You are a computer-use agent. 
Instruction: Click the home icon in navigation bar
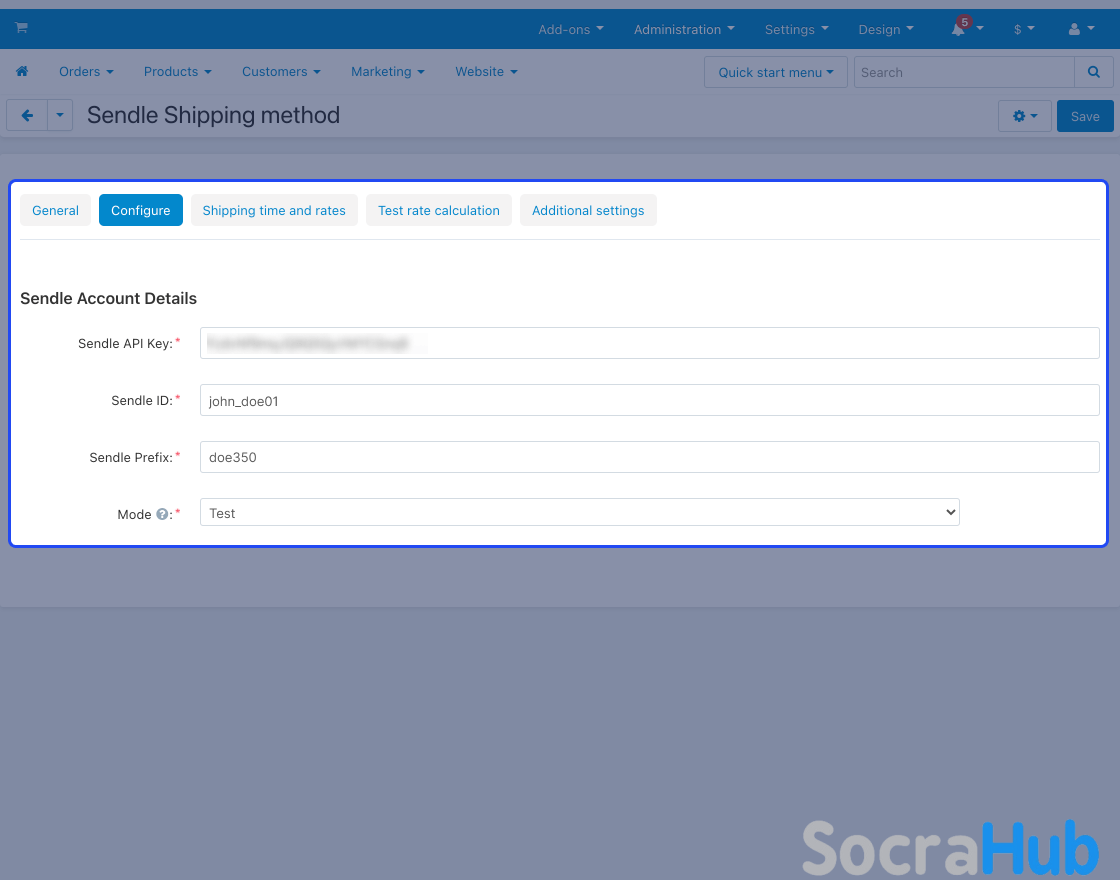click(22, 72)
